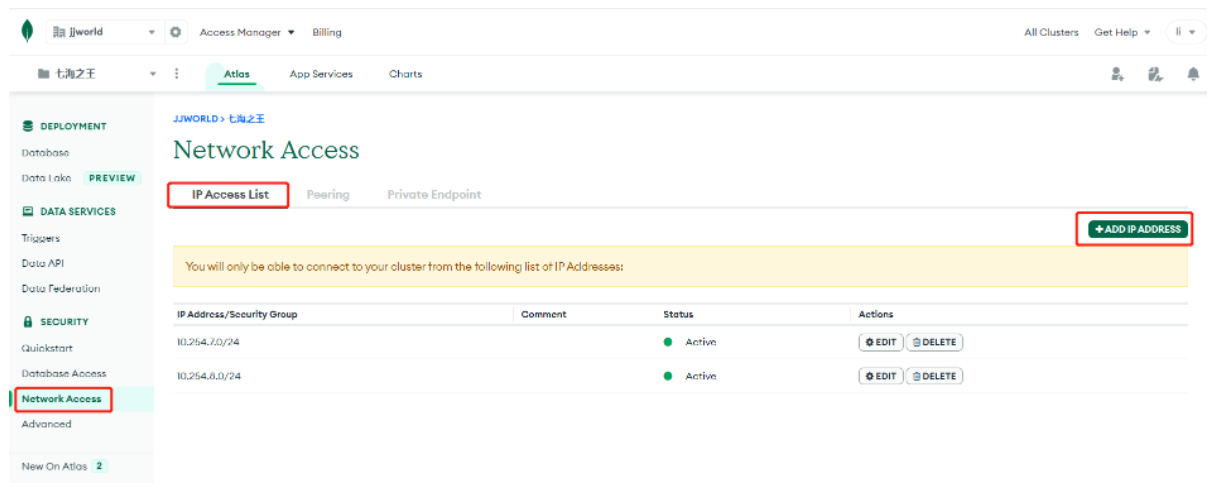
Task: Switch to the Atlas tab
Action: coord(237,74)
